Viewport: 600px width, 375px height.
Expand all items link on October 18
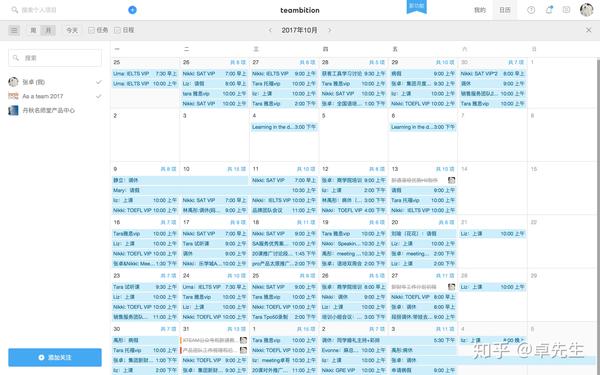coord(306,222)
